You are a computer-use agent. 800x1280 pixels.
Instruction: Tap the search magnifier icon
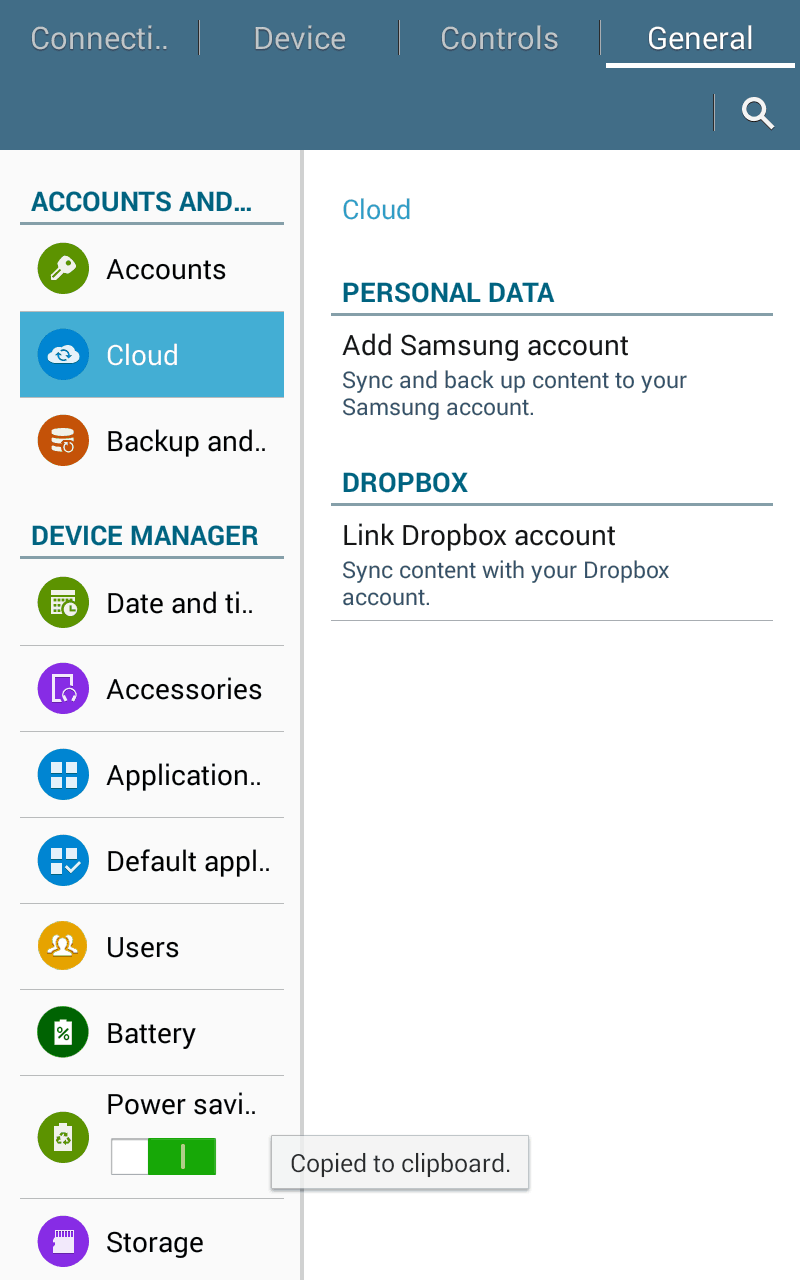[758, 113]
